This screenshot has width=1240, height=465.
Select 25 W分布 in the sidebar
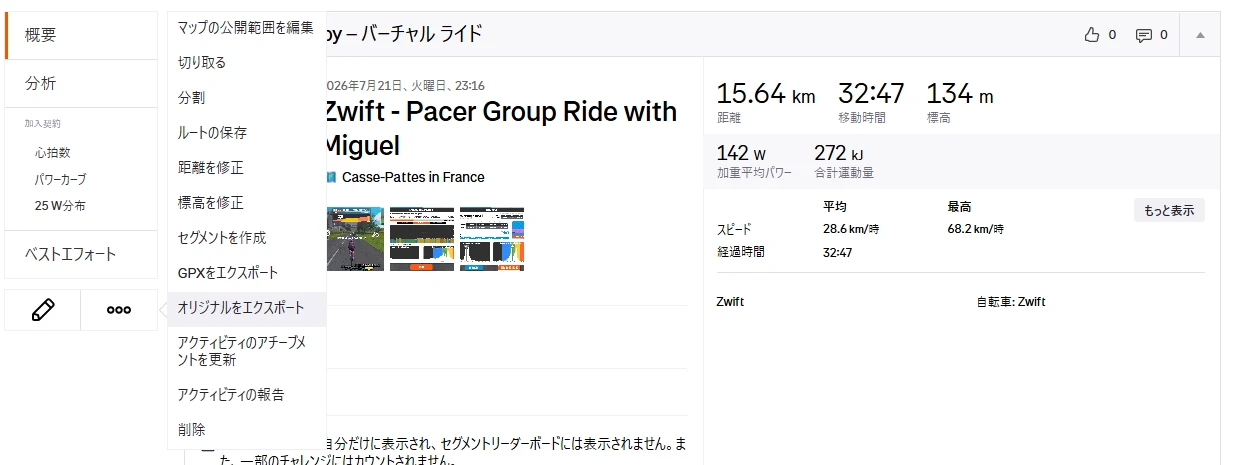pos(60,205)
